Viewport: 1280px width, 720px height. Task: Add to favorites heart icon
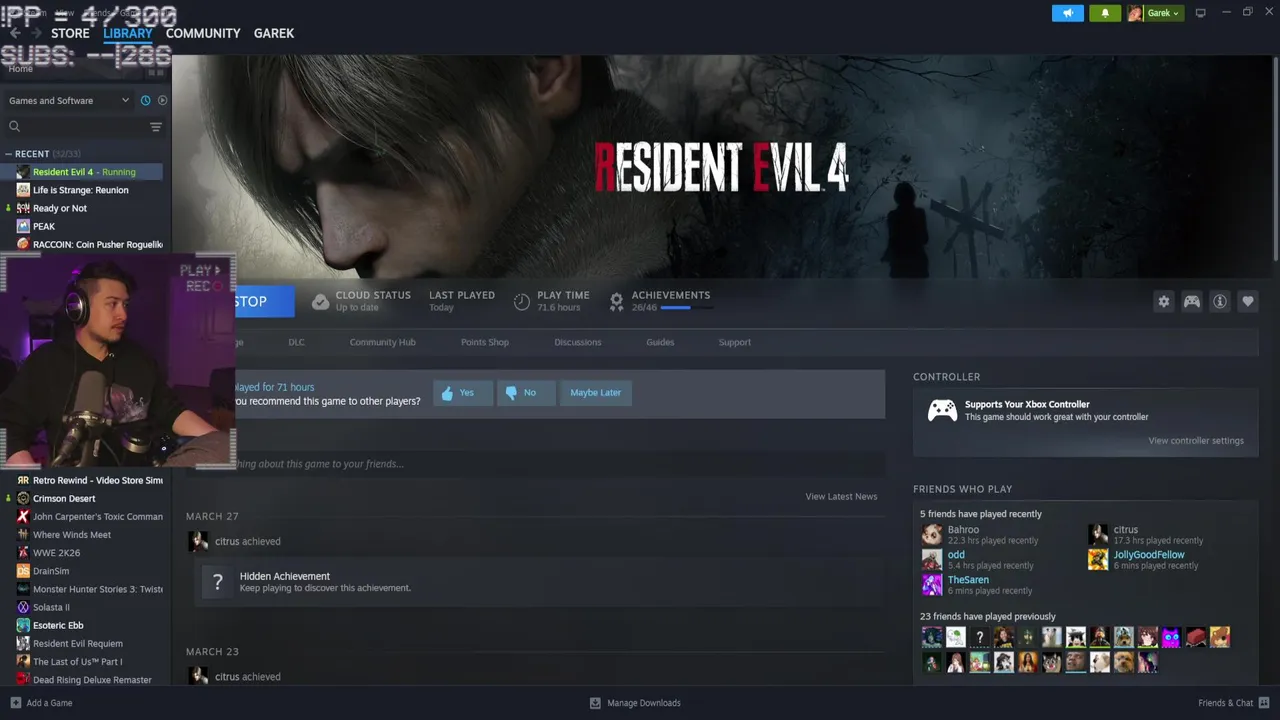[1247, 301]
